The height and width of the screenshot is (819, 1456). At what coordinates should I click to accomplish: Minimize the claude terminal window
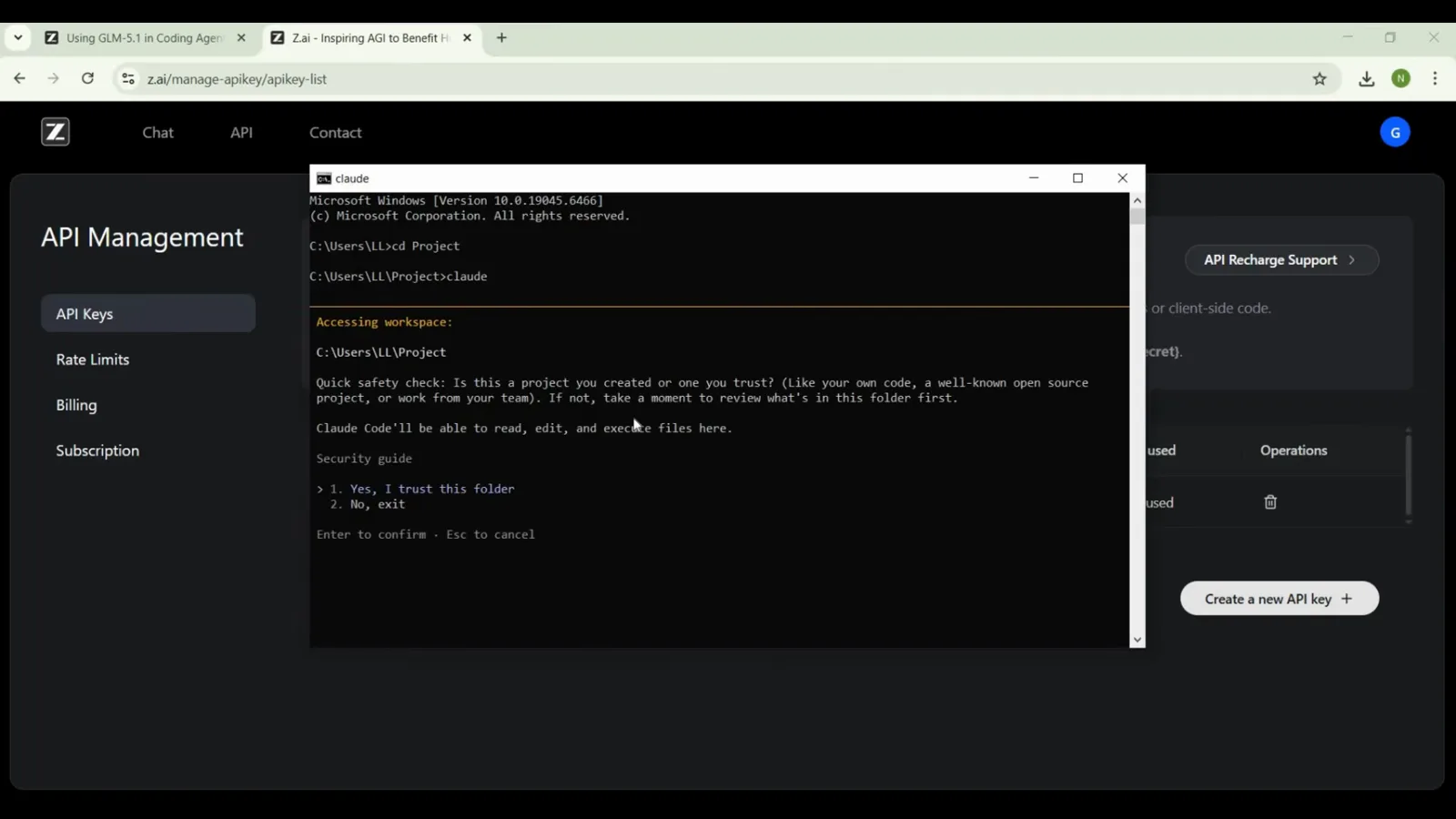click(x=1034, y=178)
